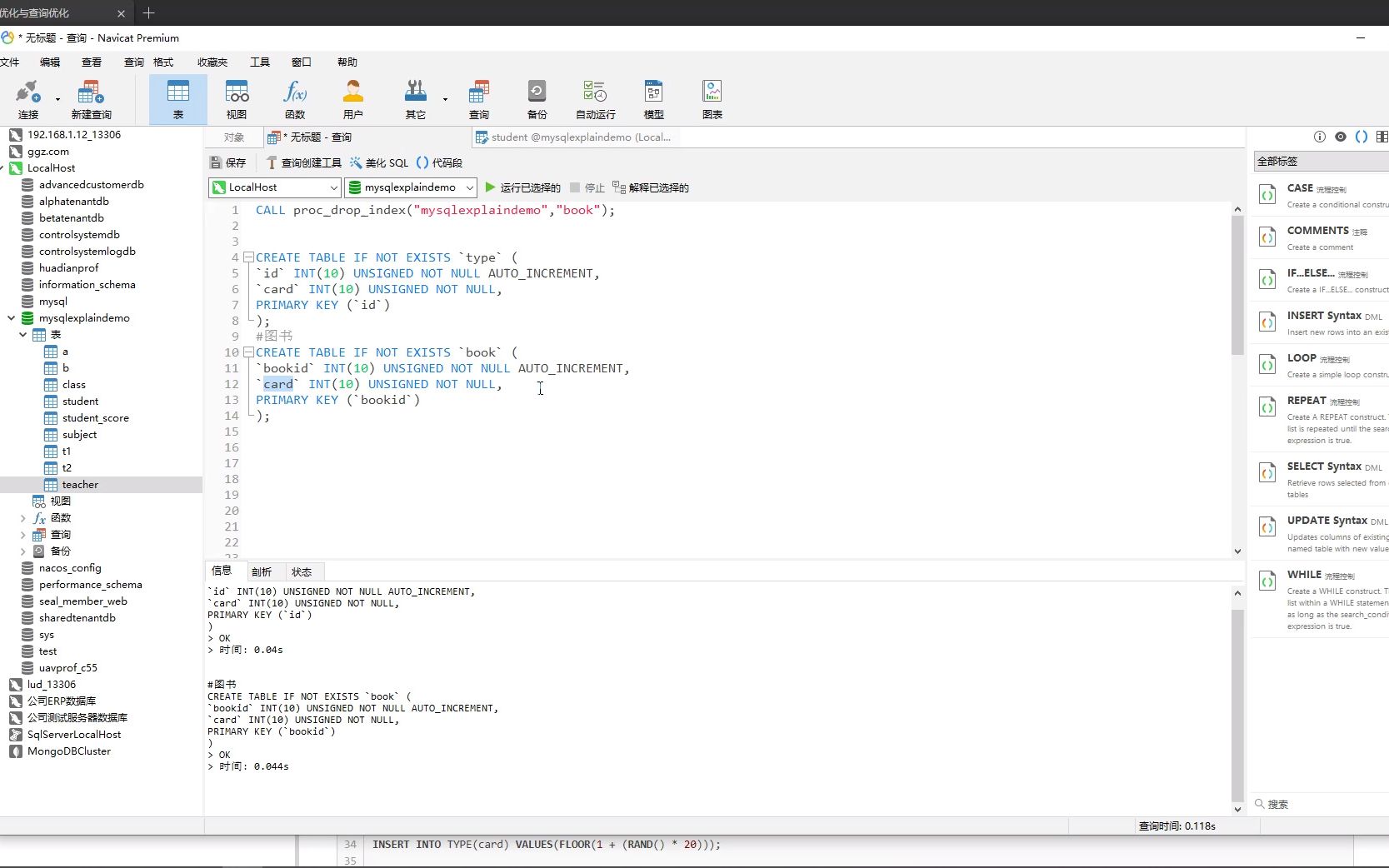Switch to student @mysqlexplaindemo tab
Image resolution: width=1389 pixels, height=868 pixels.
[x=574, y=137]
